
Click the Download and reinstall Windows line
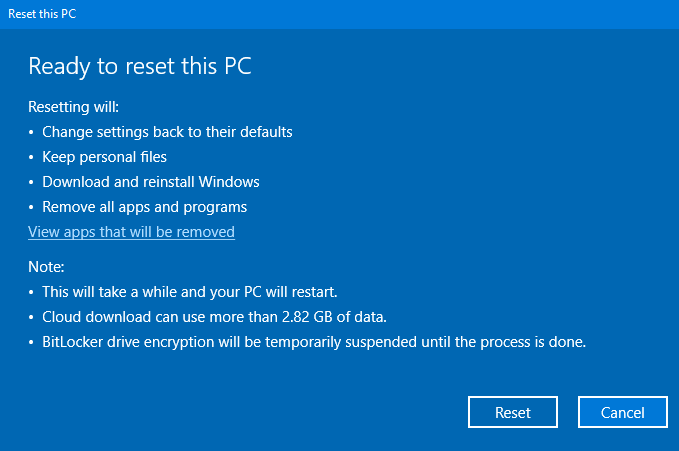pos(151,182)
